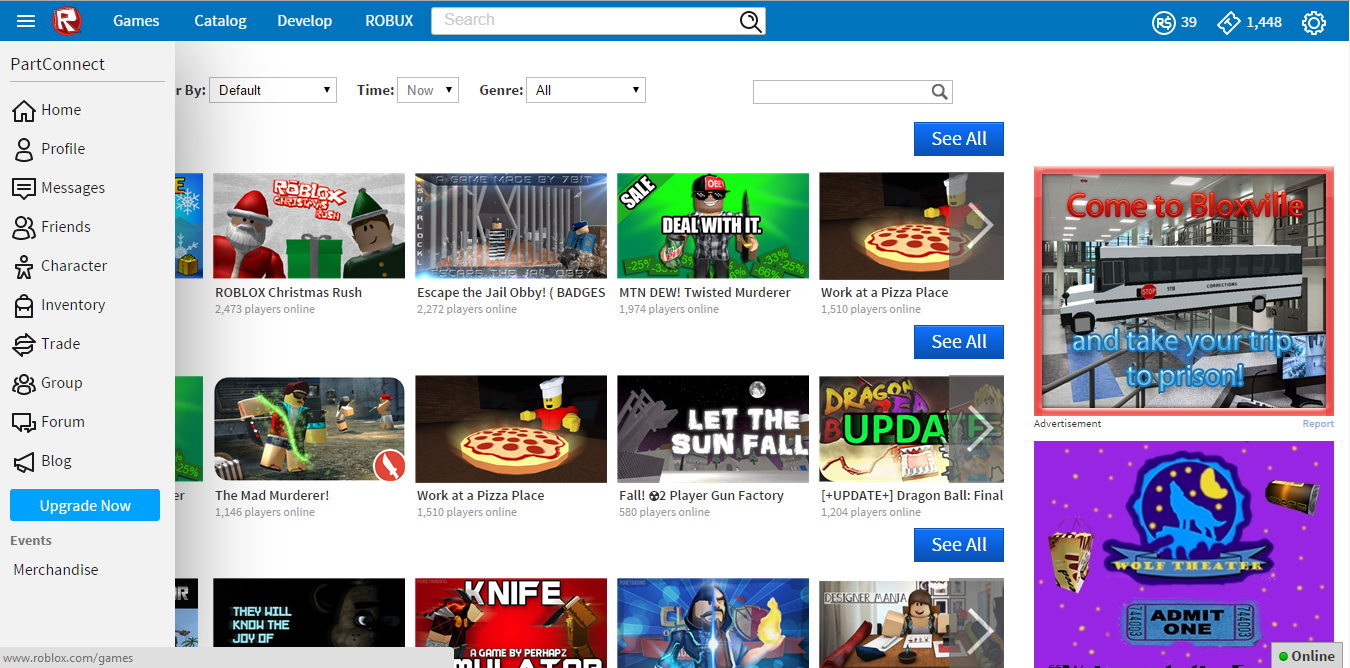Switch to the Catalog tab
The width and height of the screenshot is (1350, 668).
220,20
